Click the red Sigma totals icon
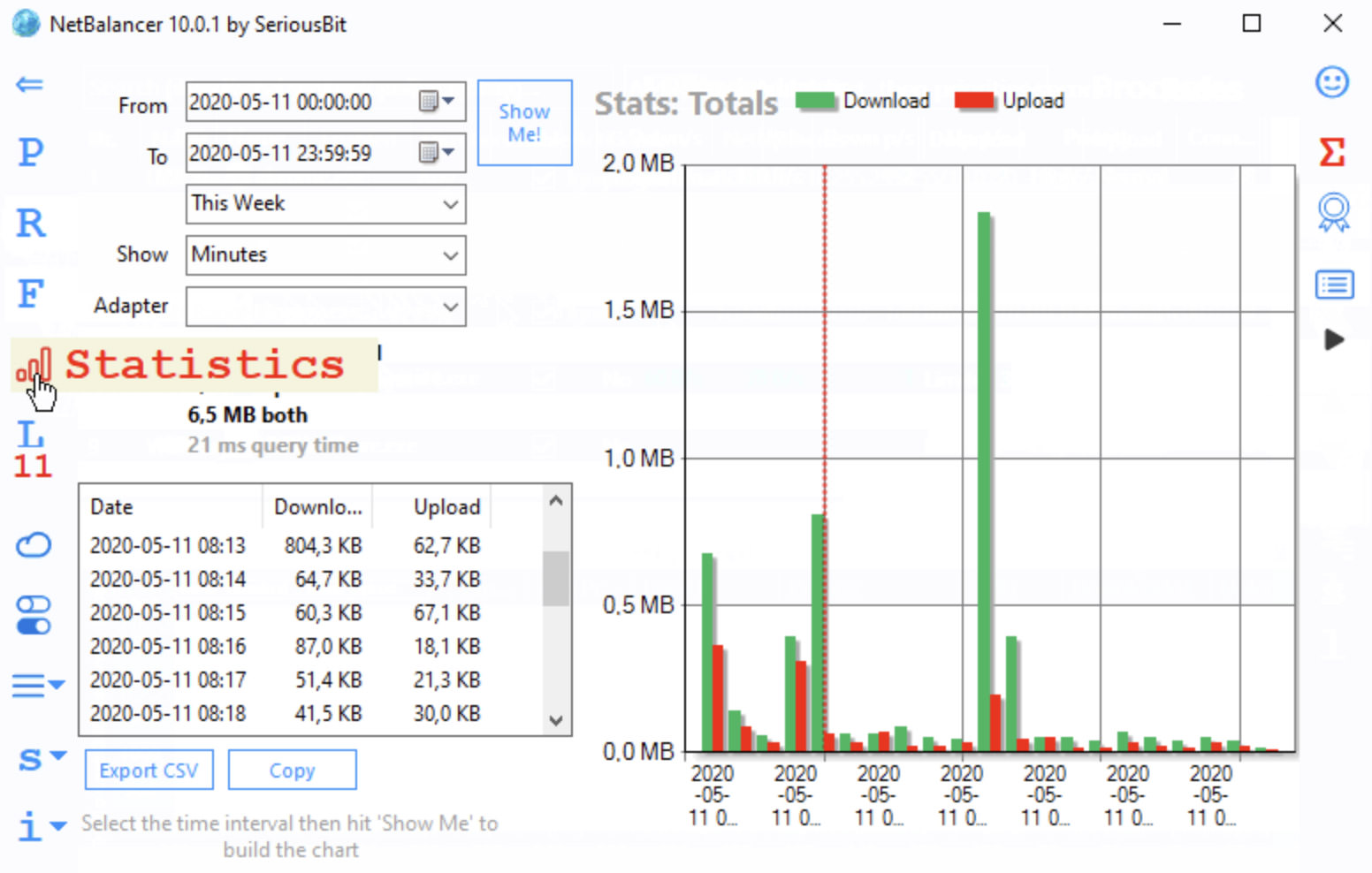This screenshot has height=873, width=1372. tap(1332, 152)
